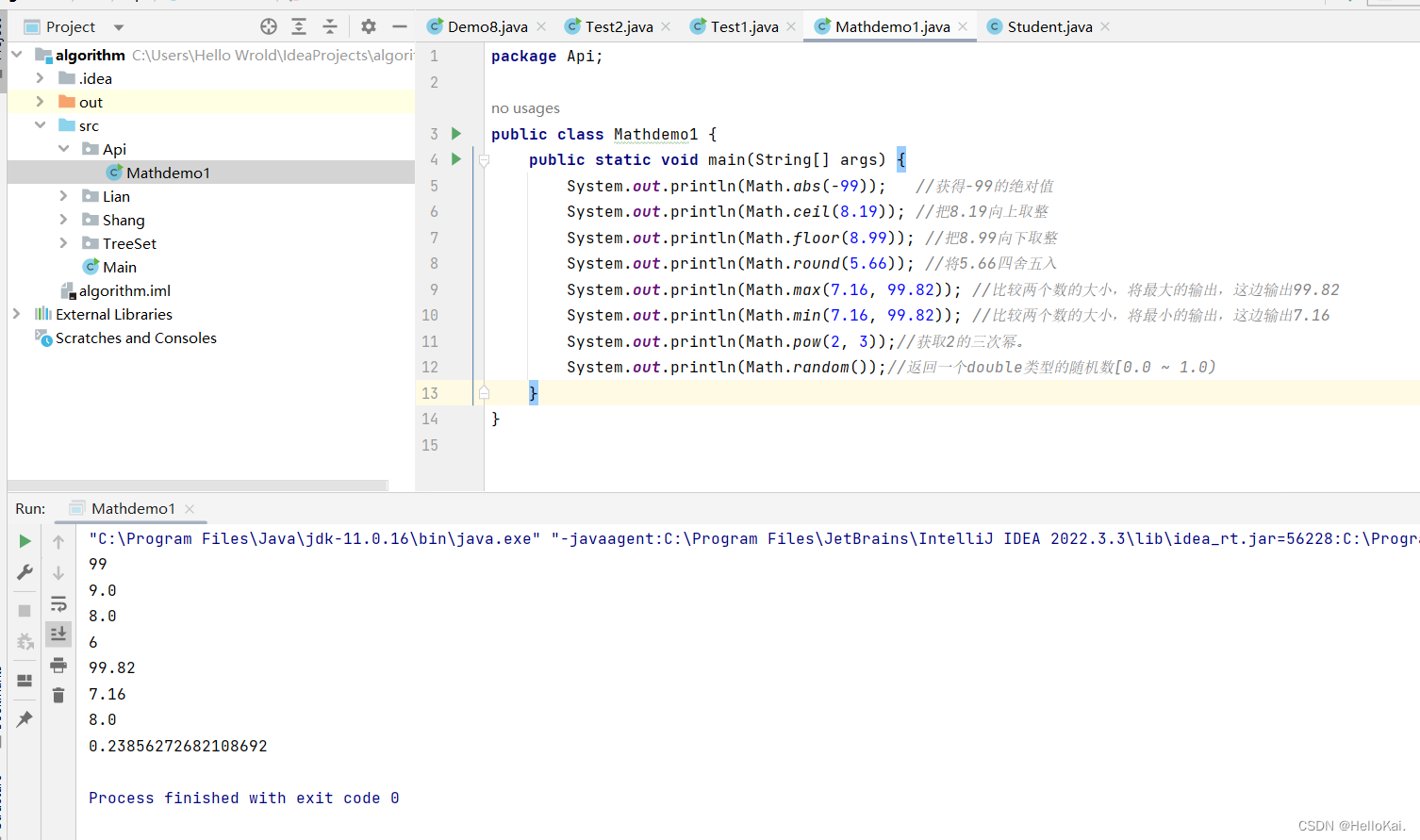Screen dimensions: 1420x840
Task: Place cursor on the Math.random line of code
Action: pyautogui.click(x=891, y=367)
